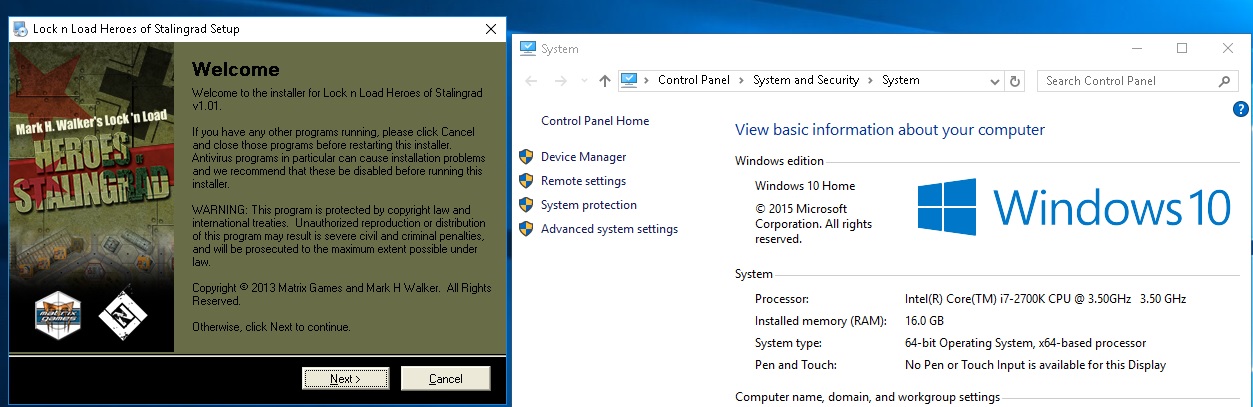The image size is (1253, 407).
Task: Click the Heroes of Stalingrad banner artwork
Action: coord(91,195)
